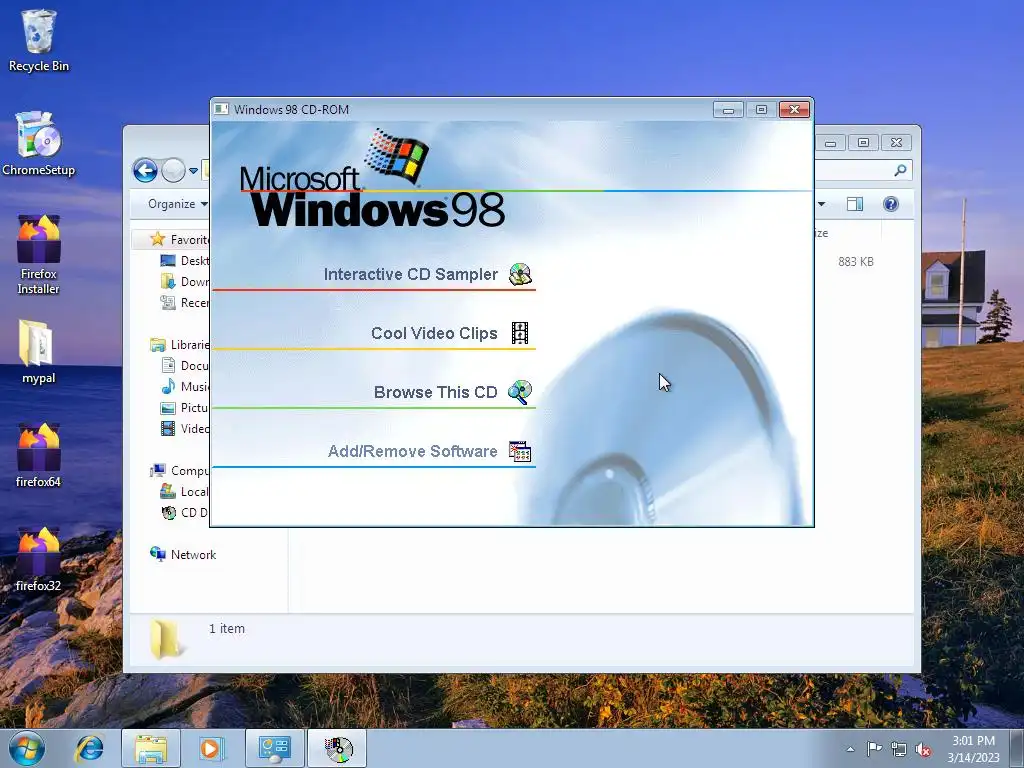1024x768 pixels.
Task: Click the magnifier disc icon beside Browse This CD
Action: [x=520, y=392]
